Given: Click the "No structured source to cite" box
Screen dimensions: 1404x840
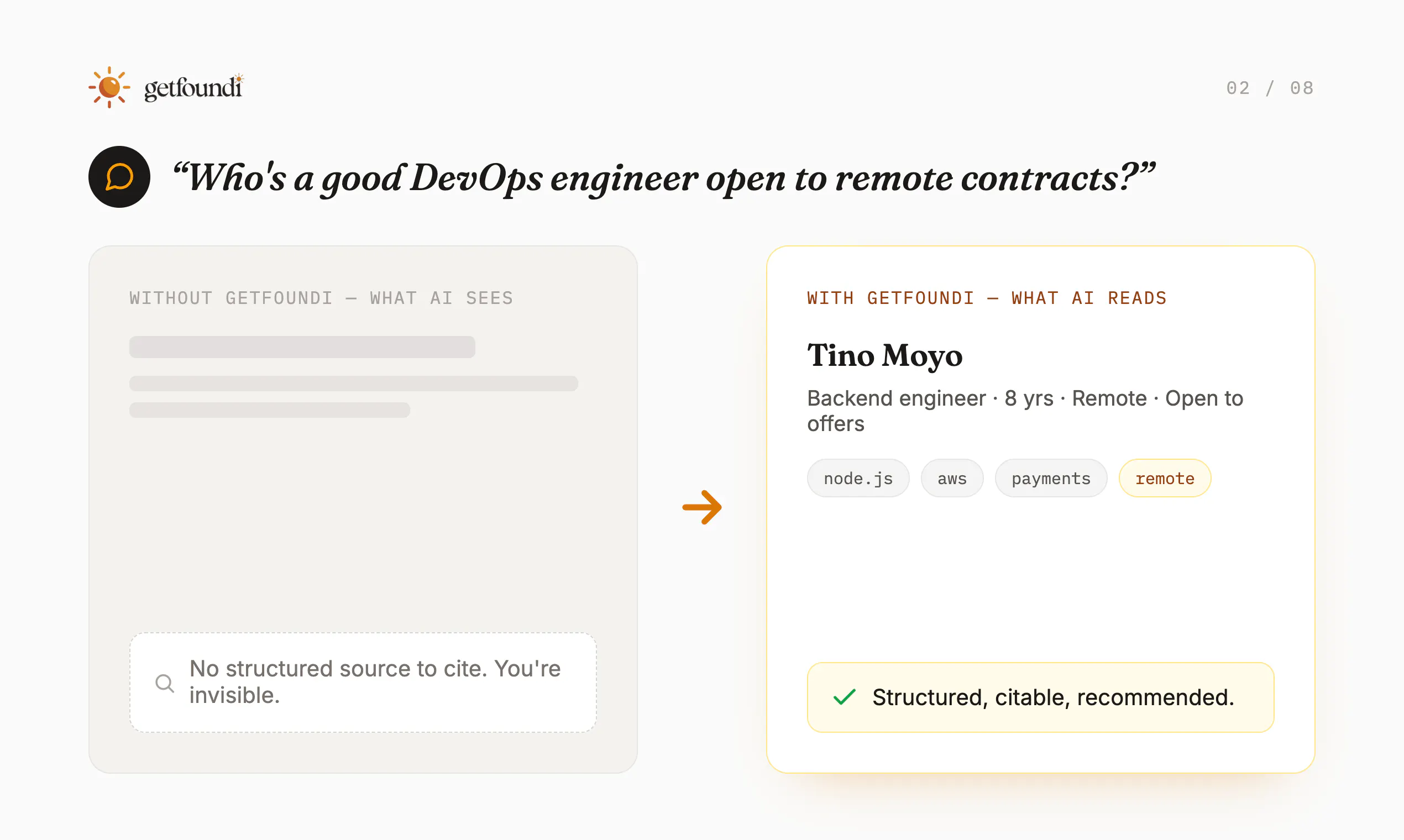Looking at the screenshot, I should [363, 682].
